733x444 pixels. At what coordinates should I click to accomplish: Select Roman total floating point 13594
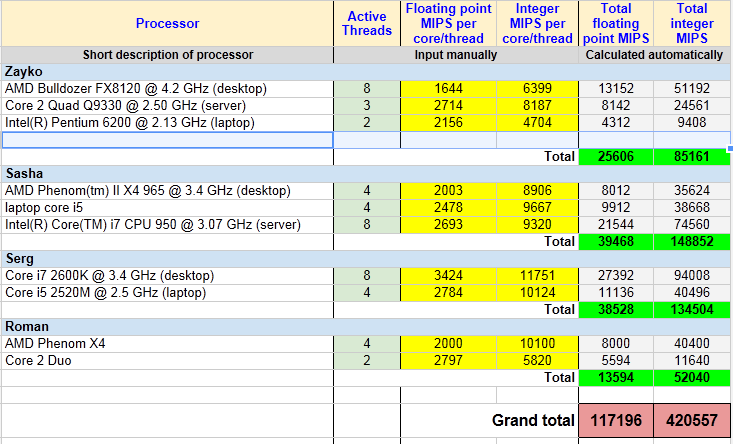616,378
